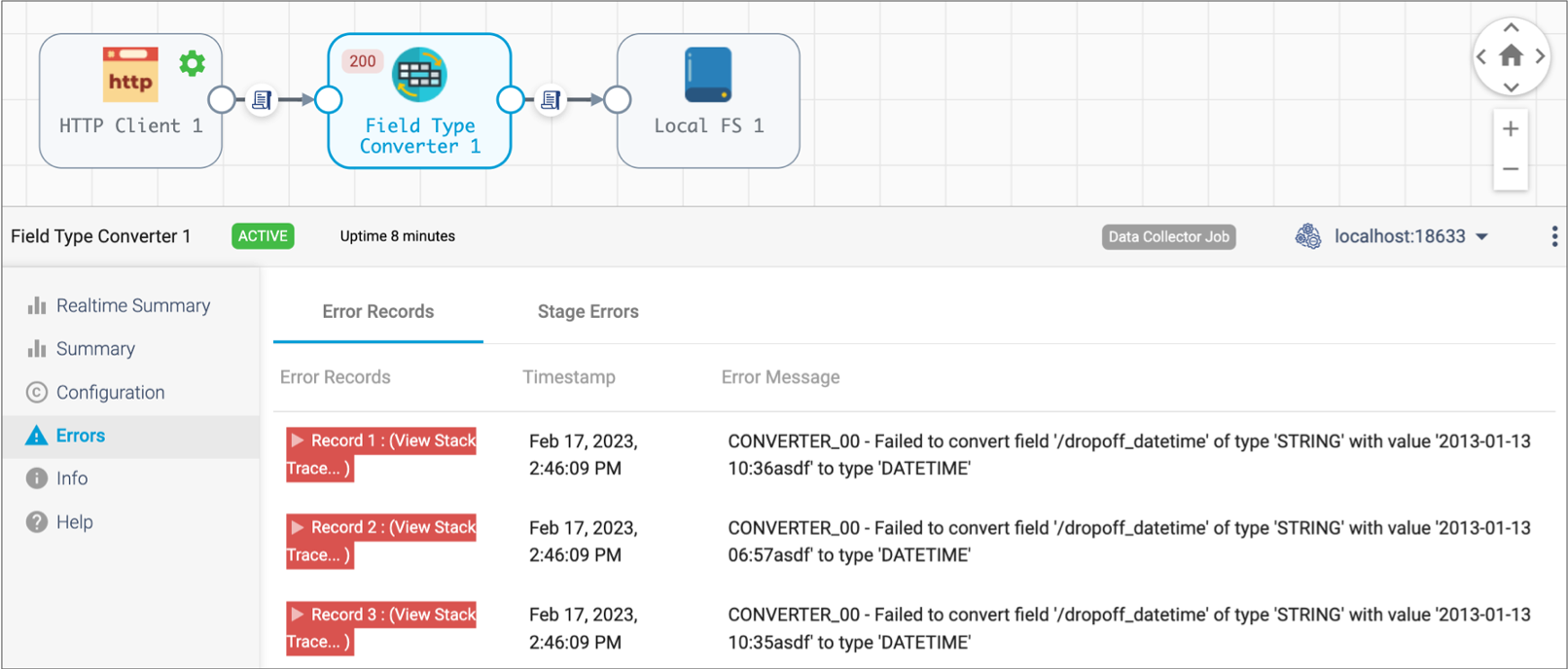Zoom in on the pipeline canvas
The width and height of the screenshot is (1568, 669).
[1511, 128]
